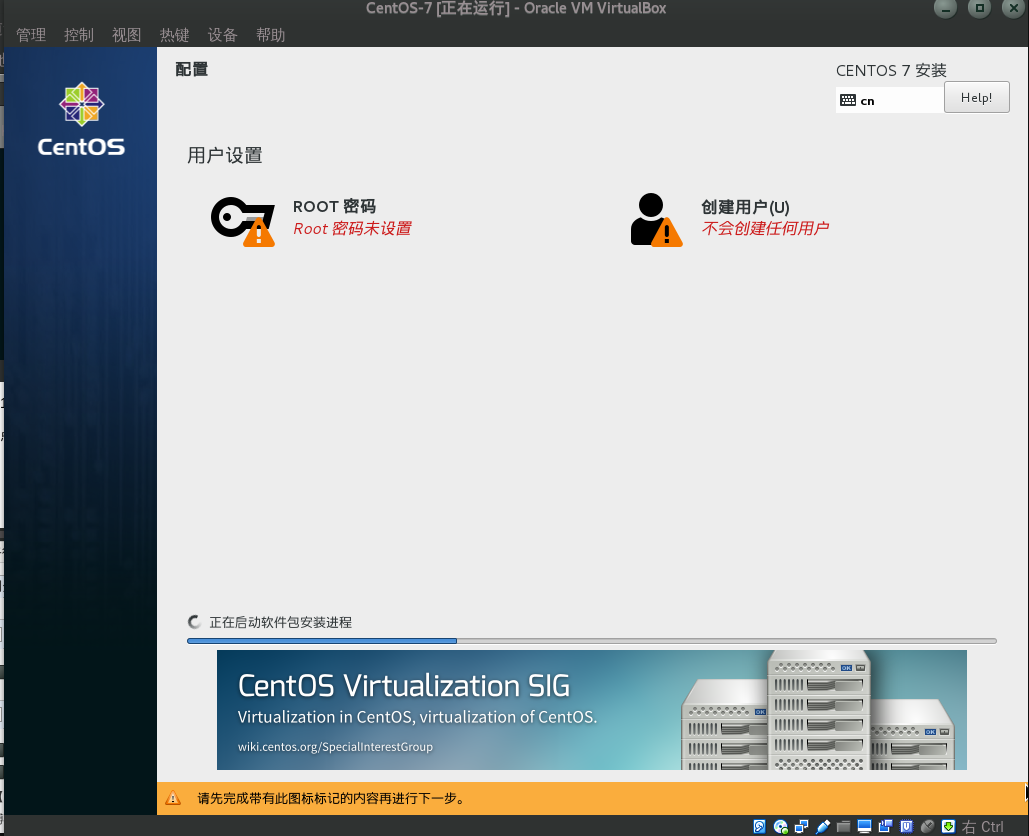Click the red 'Root 密码未设置' status text
Image resolution: width=1029 pixels, height=836 pixels.
click(352, 228)
